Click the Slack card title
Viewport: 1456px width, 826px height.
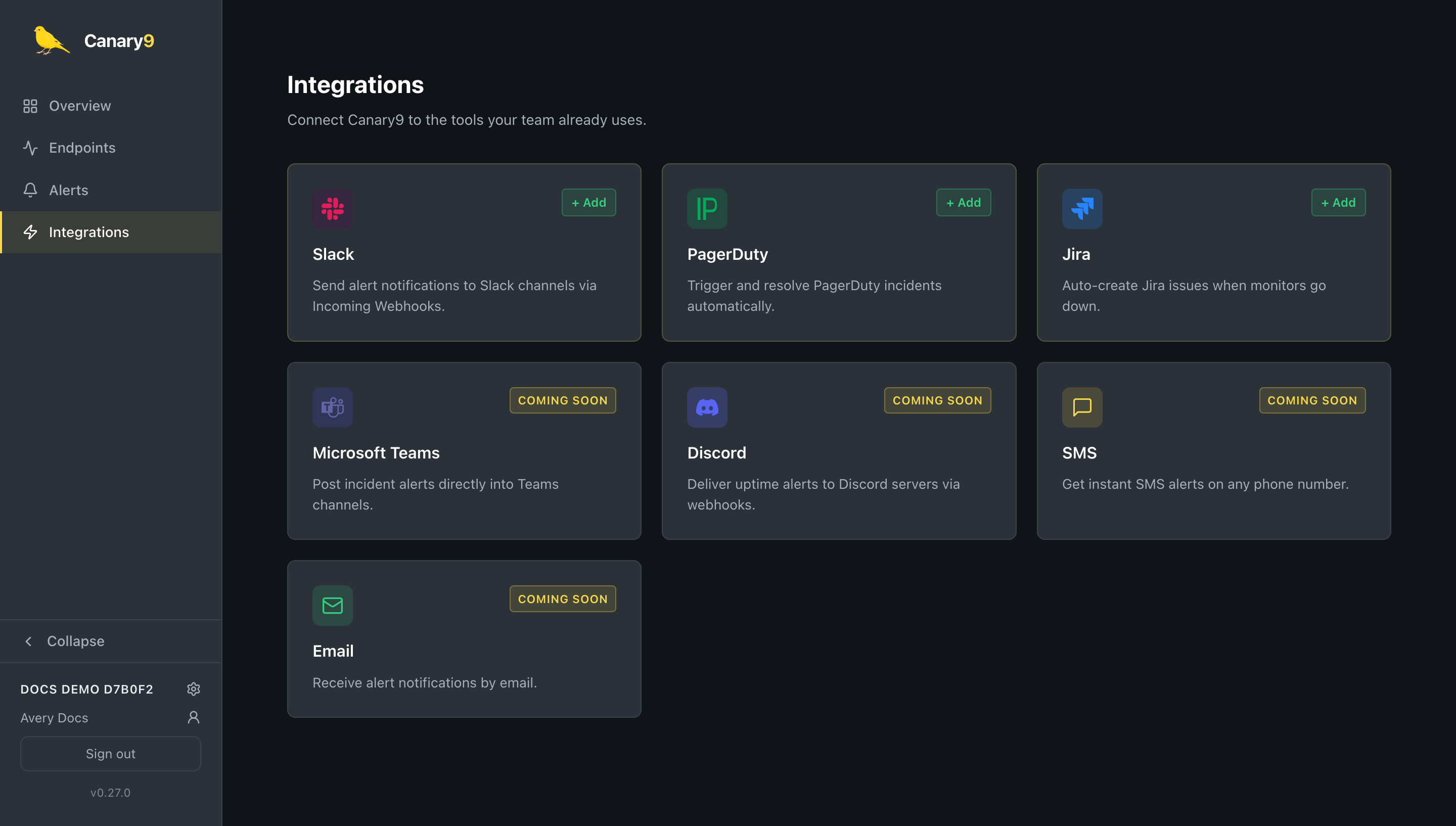click(x=333, y=254)
